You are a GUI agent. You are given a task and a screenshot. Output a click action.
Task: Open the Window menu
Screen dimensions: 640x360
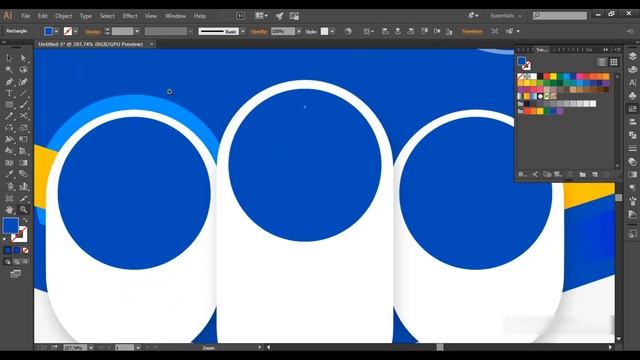coord(175,16)
